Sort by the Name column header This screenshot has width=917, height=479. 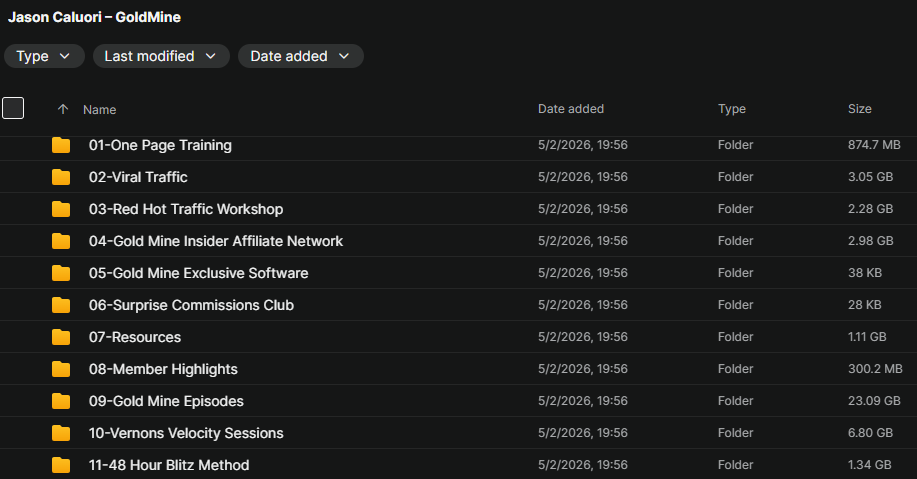pos(99,109)
